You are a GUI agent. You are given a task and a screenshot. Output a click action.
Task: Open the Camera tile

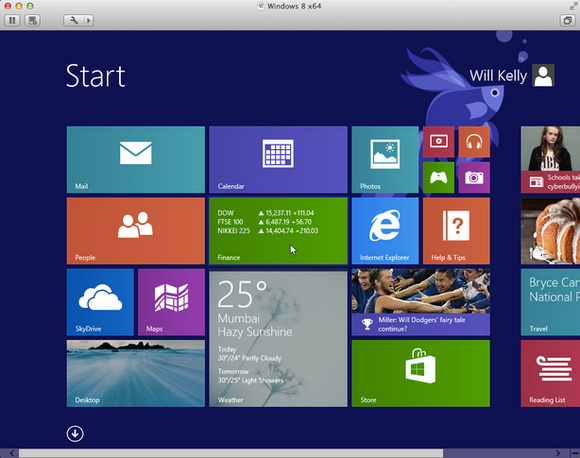click(x=474, y=178)
